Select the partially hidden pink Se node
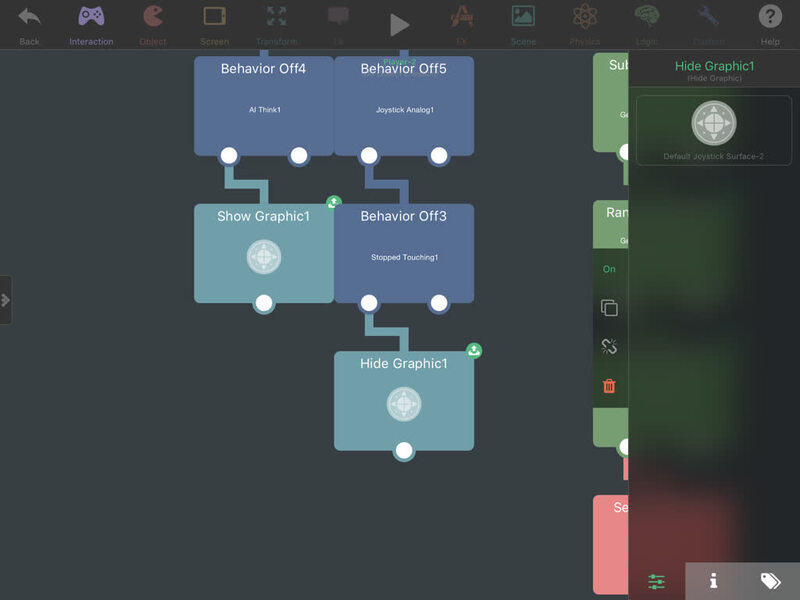Image resolution: width=800 pixels, height=600 pixels. (x=611, y=544)
